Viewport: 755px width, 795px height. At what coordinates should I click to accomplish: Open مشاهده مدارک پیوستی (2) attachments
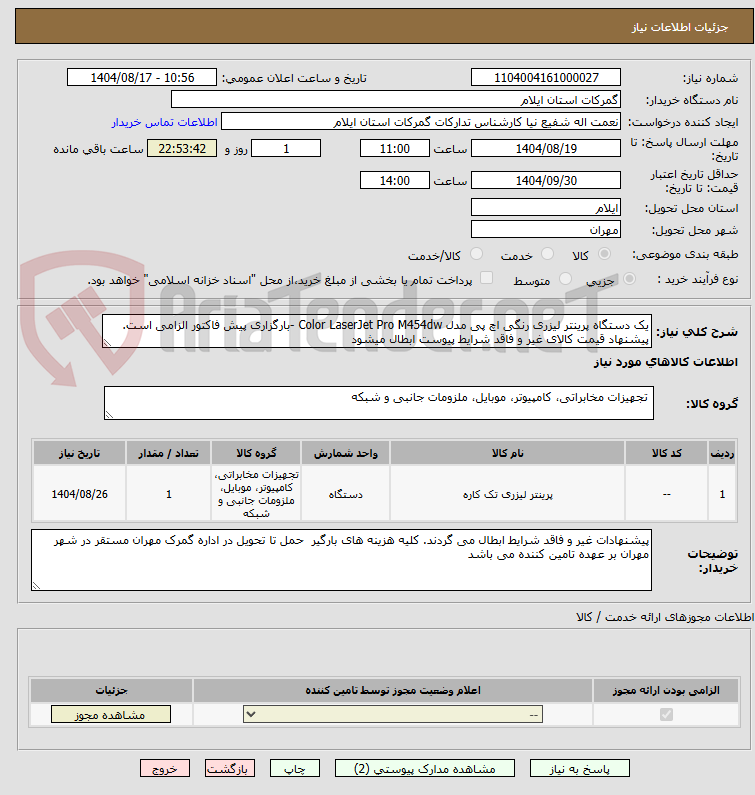(x=424, y=768)
